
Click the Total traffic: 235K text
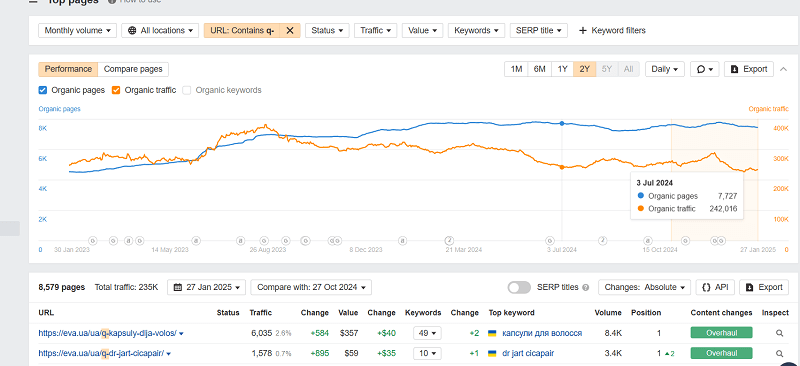(127, 287)
